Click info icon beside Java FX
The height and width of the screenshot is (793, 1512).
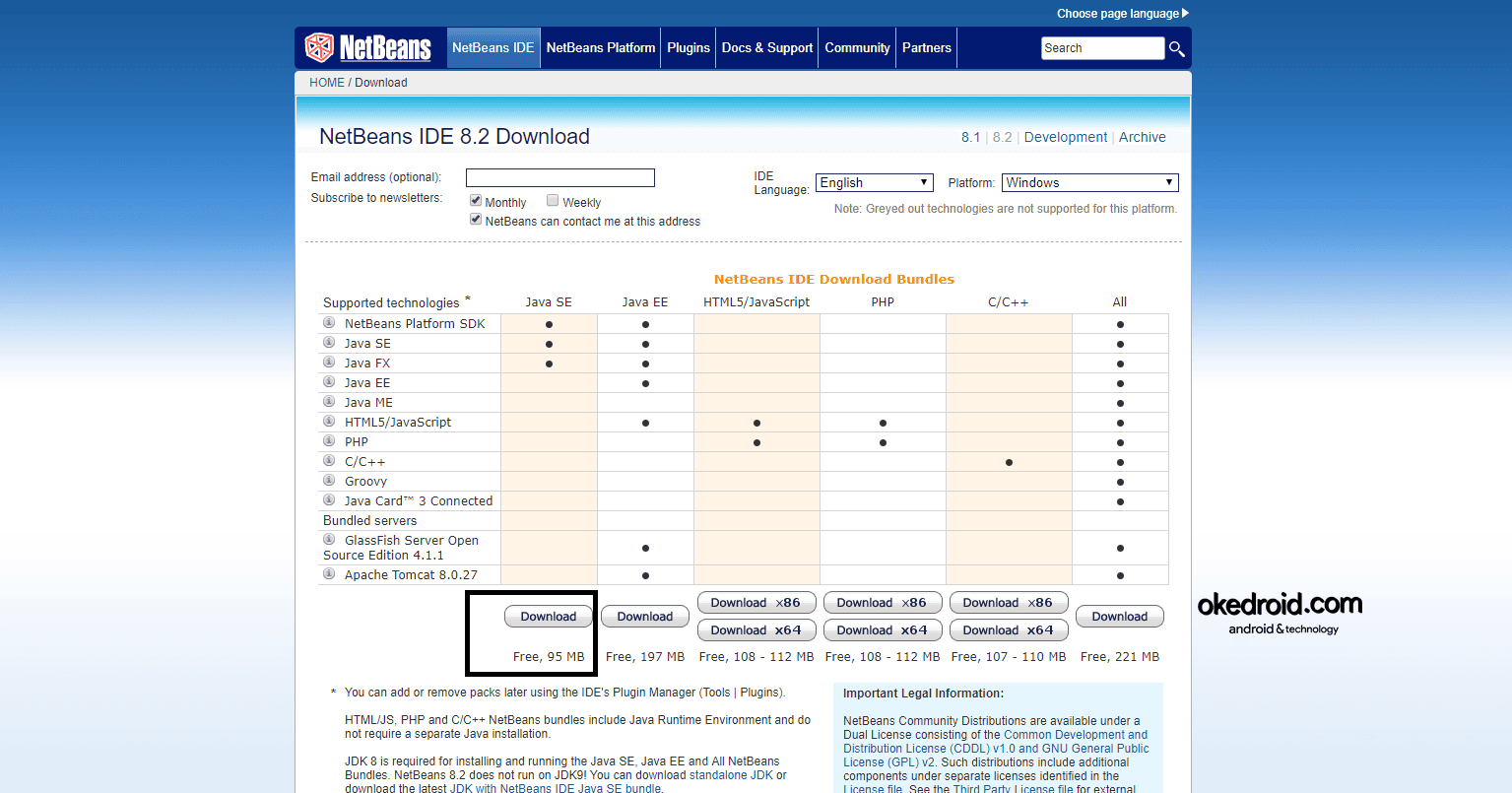329,362
